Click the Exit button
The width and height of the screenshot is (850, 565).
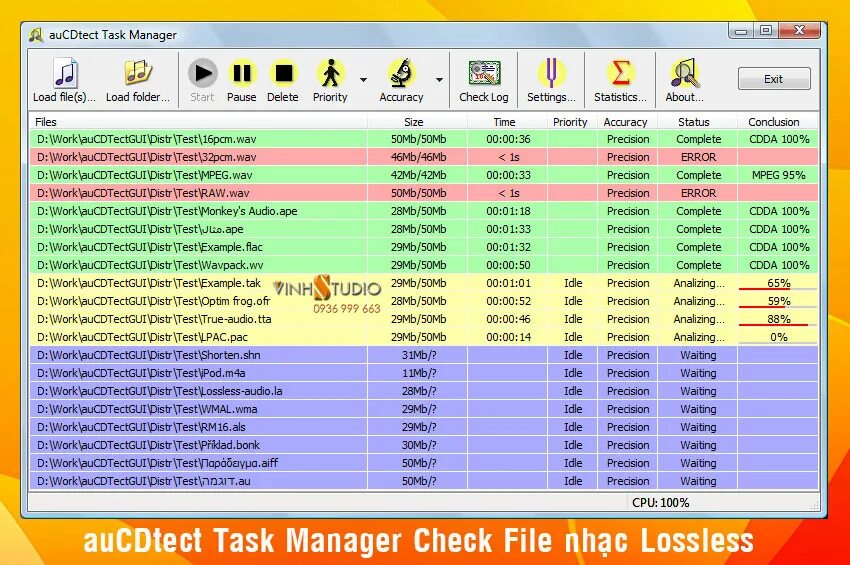tap(774, 79)
